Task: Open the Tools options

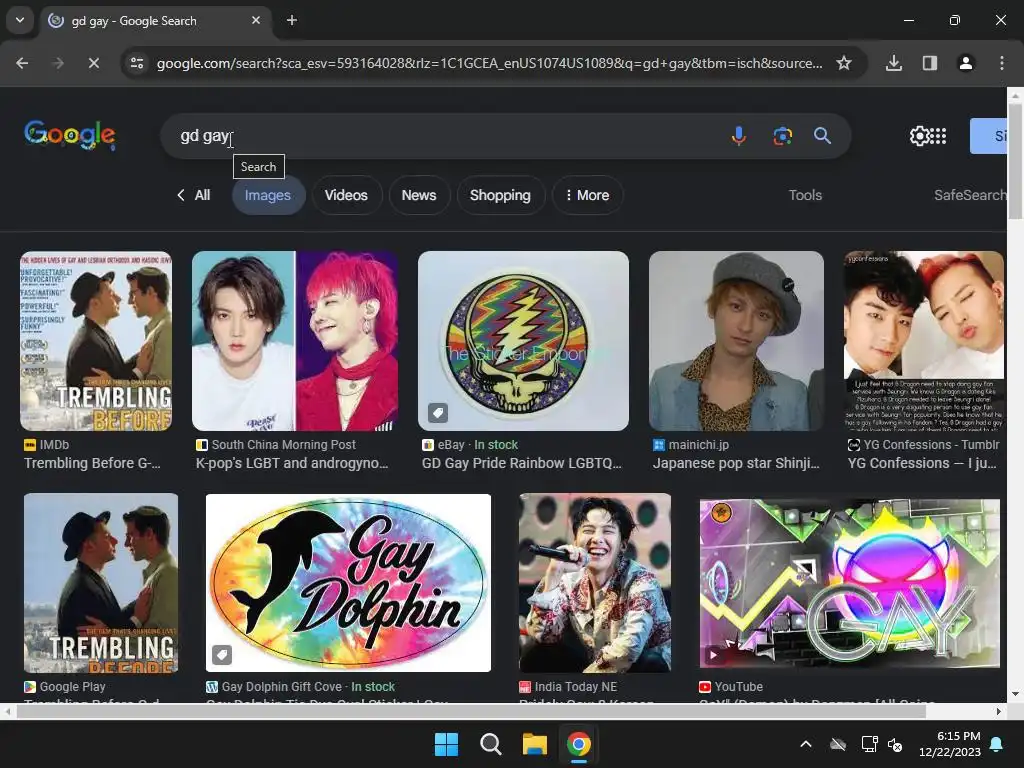Action: (x=805, y=195)
